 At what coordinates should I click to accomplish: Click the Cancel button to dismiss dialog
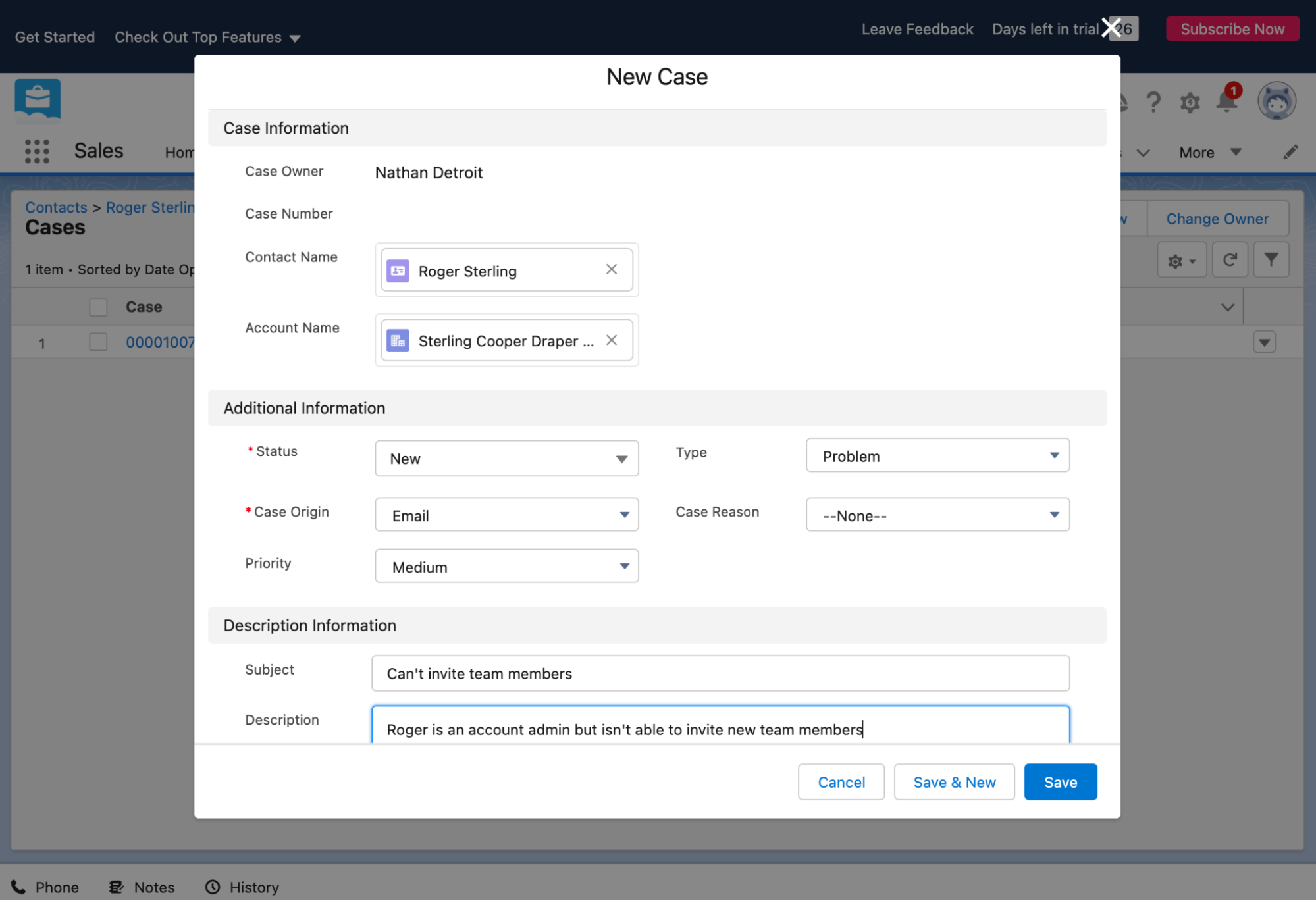(x=841, y=781)
